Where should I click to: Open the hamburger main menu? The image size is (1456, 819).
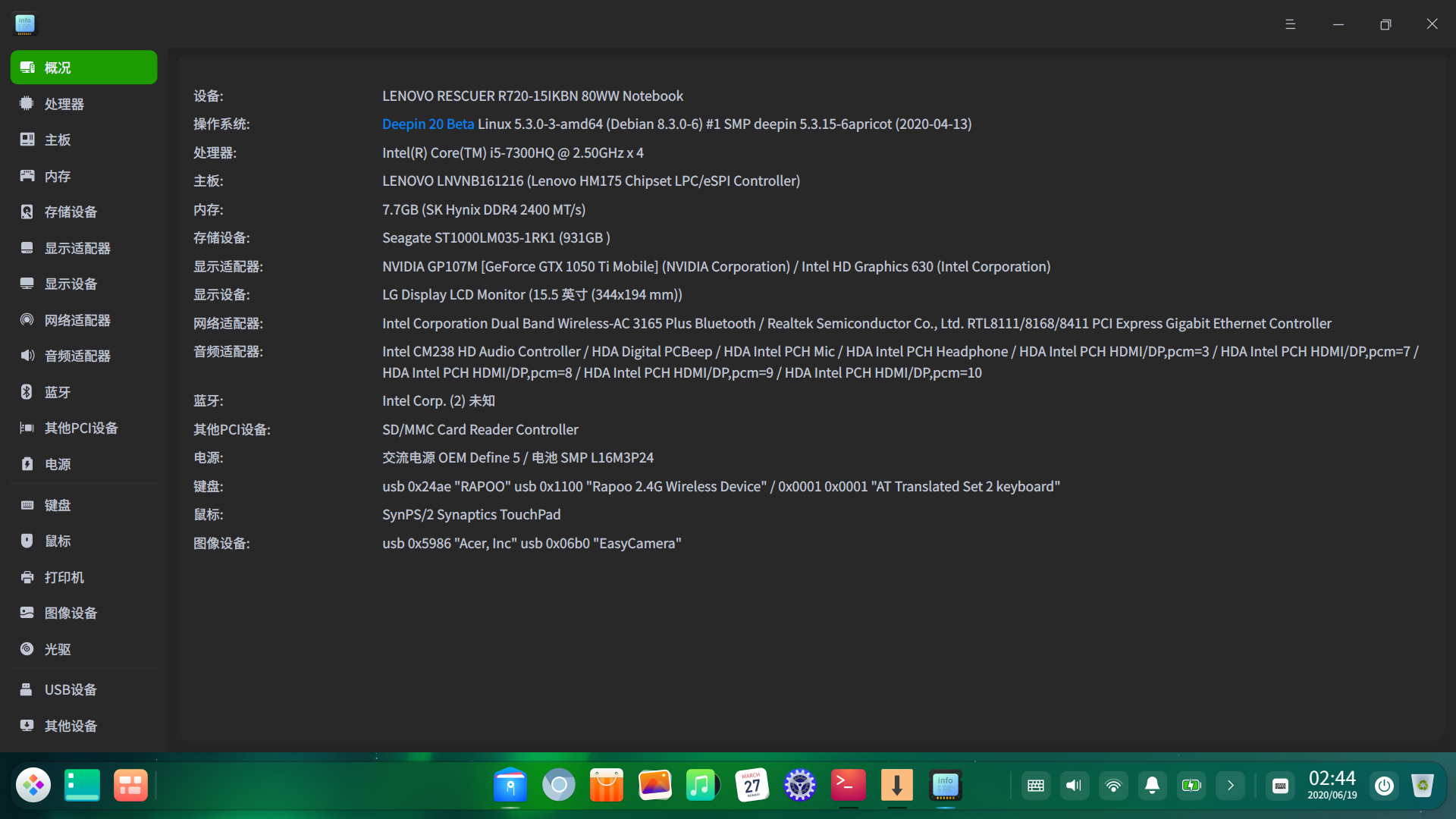[x=1290, y=24]
